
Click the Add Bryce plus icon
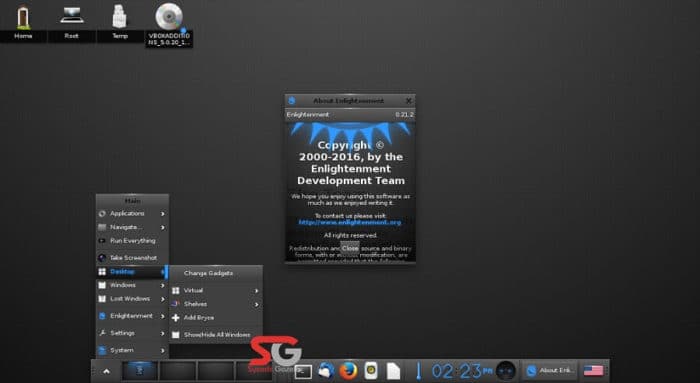point(175,317)
